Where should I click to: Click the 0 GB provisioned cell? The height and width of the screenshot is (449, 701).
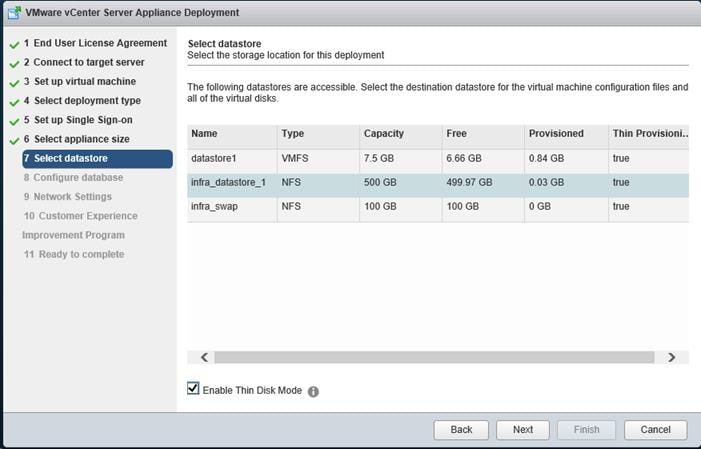point(566,207)
